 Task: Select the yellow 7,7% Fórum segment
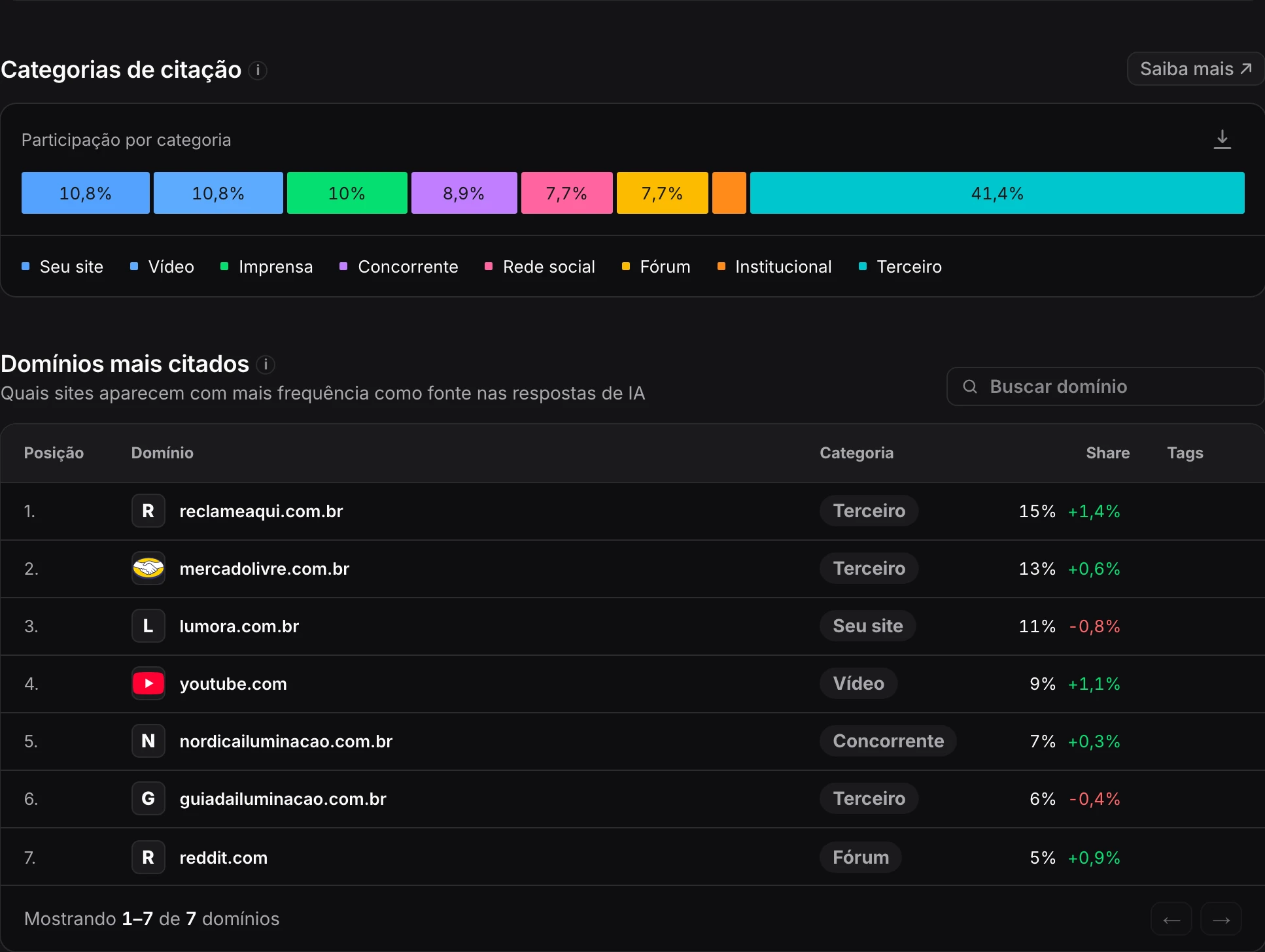(663, 193)
